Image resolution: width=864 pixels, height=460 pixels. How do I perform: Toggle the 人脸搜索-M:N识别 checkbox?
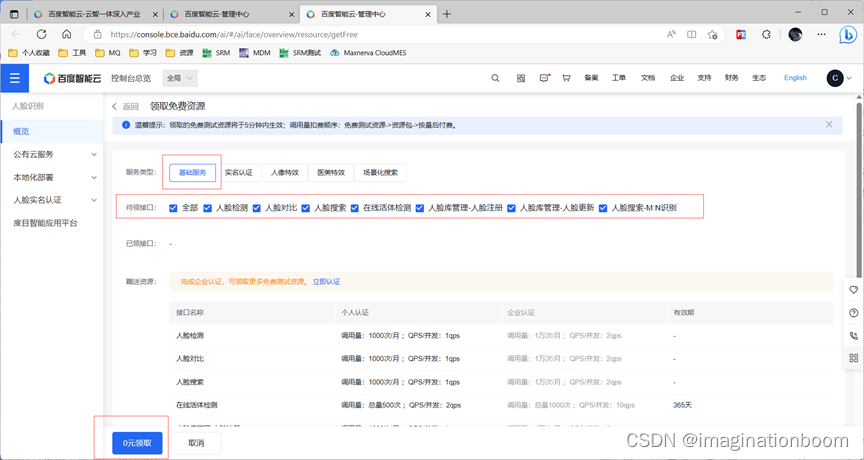[603, 208]
